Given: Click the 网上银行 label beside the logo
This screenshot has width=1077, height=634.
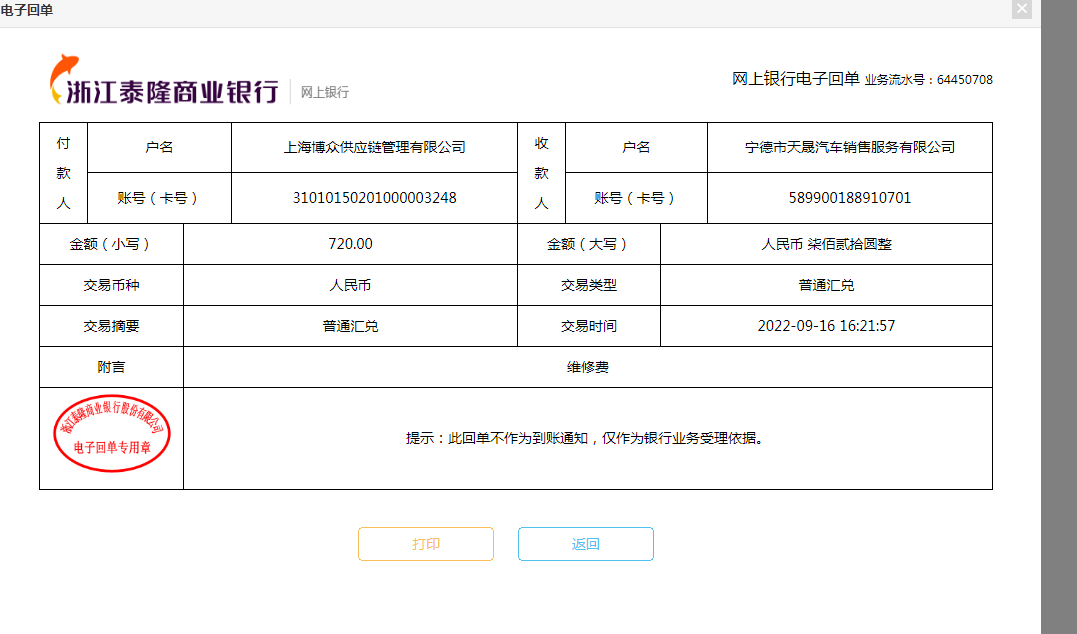Looking at the screenshot, I should [x=325, y=92].
